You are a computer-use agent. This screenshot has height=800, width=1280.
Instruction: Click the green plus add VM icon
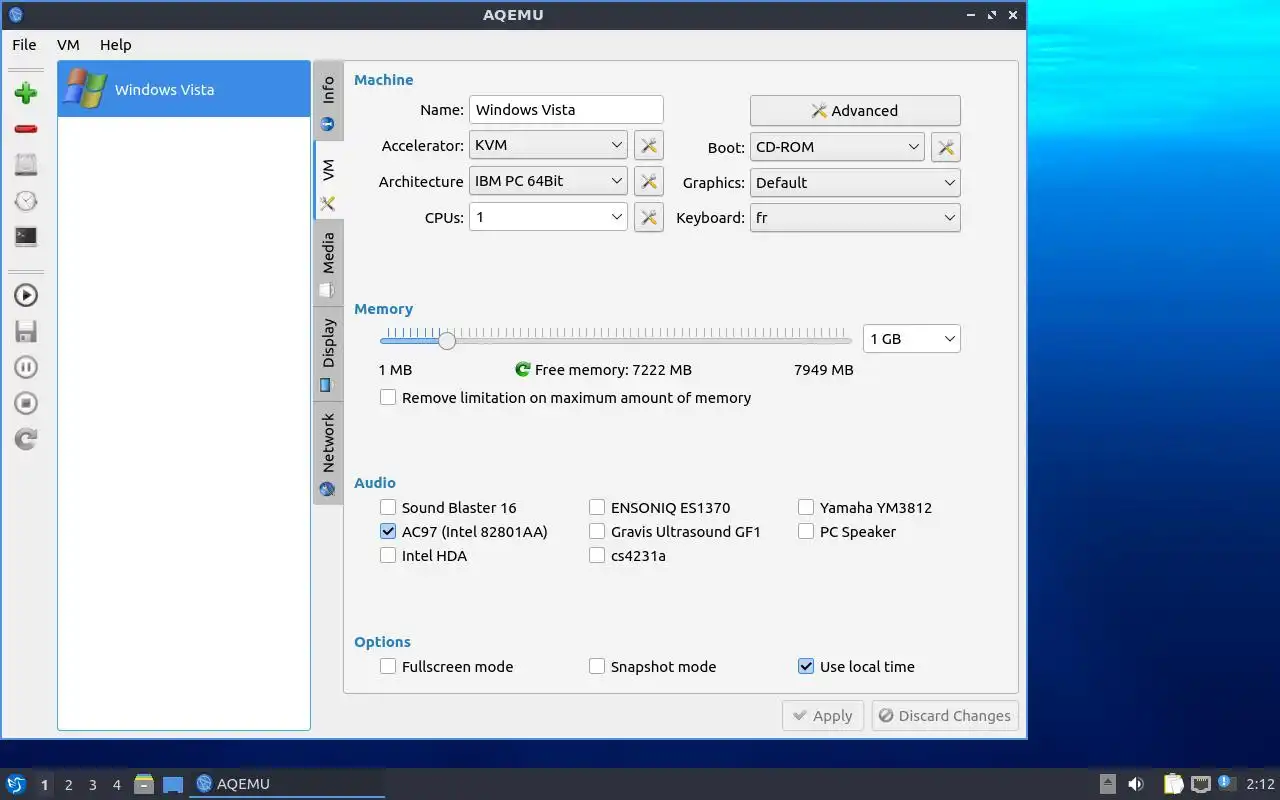26,93
